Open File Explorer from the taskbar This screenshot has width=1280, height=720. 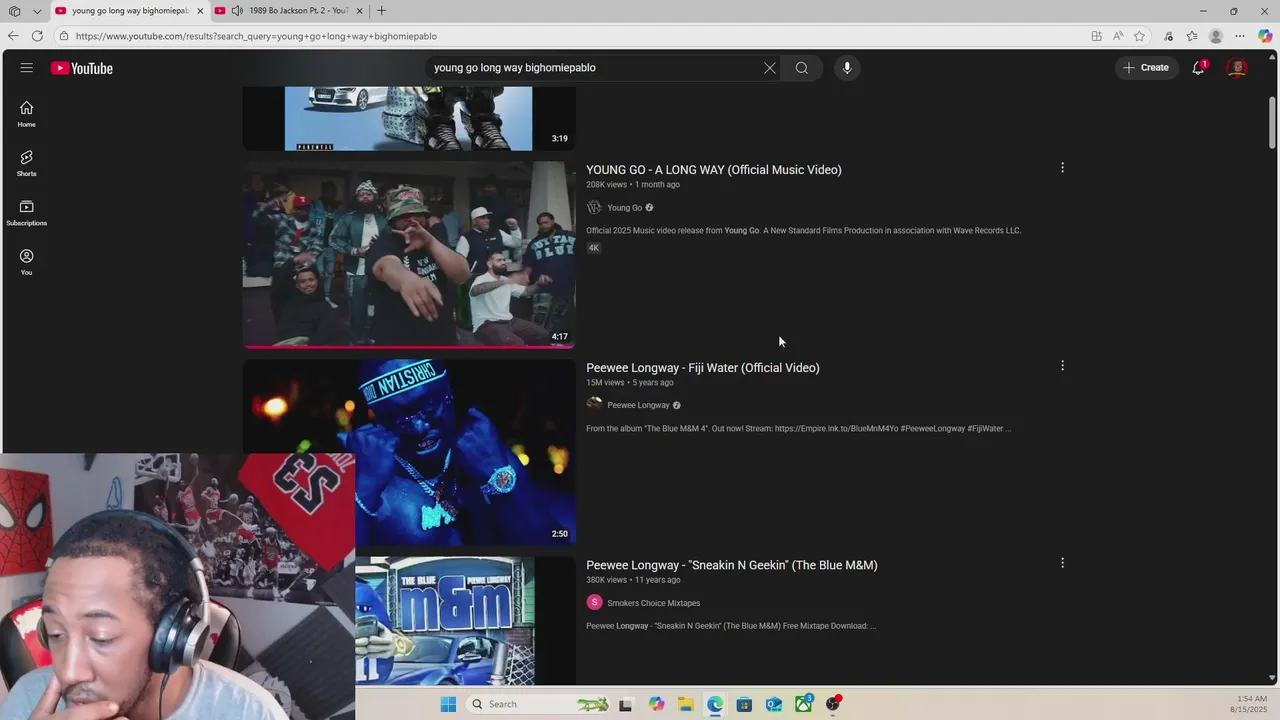point(685,704)
